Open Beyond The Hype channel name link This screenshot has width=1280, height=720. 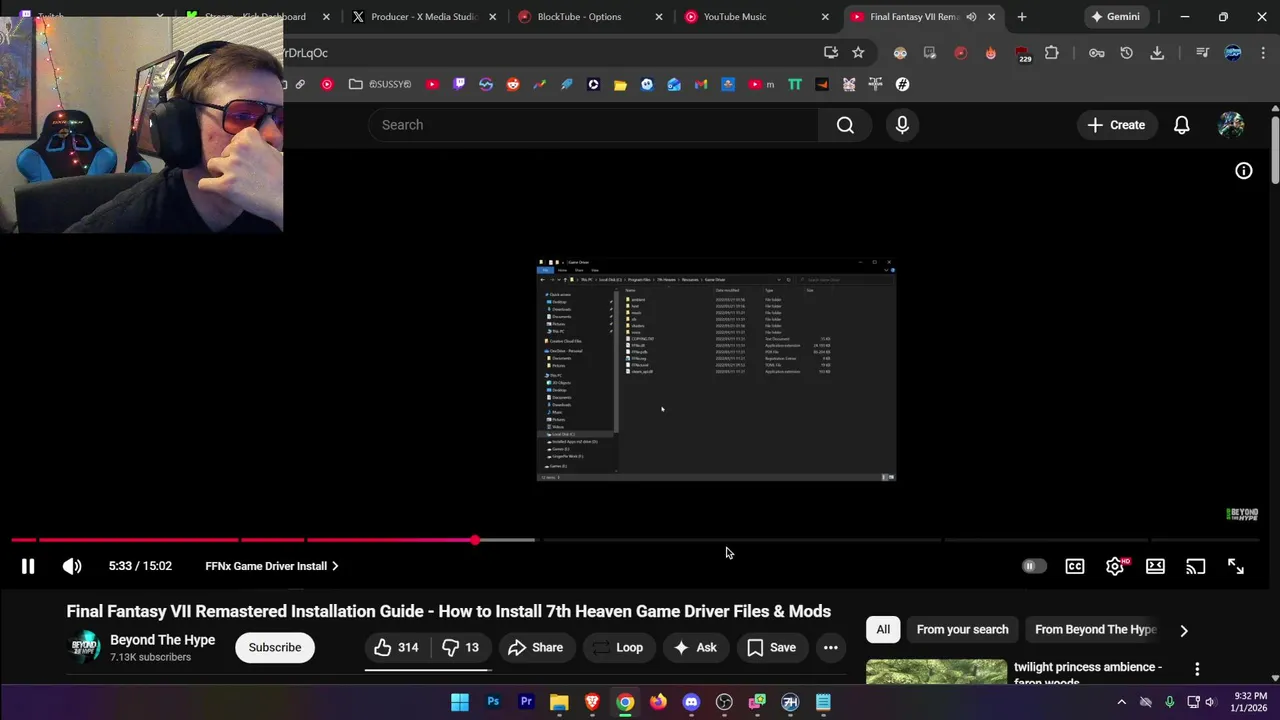[x=162, y=640]
